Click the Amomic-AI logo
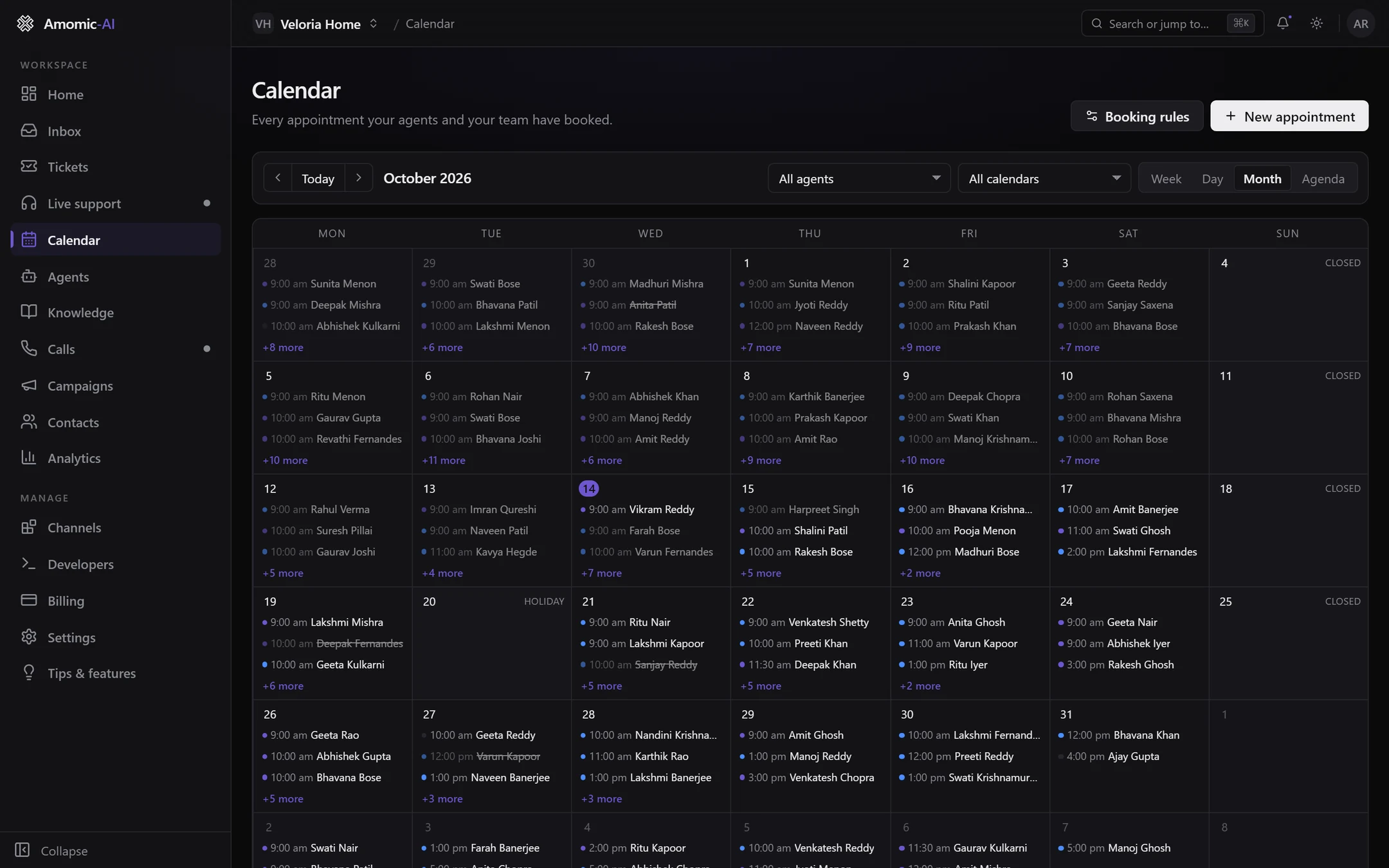This screenshot has height=868, width=1389. [66, 24]
